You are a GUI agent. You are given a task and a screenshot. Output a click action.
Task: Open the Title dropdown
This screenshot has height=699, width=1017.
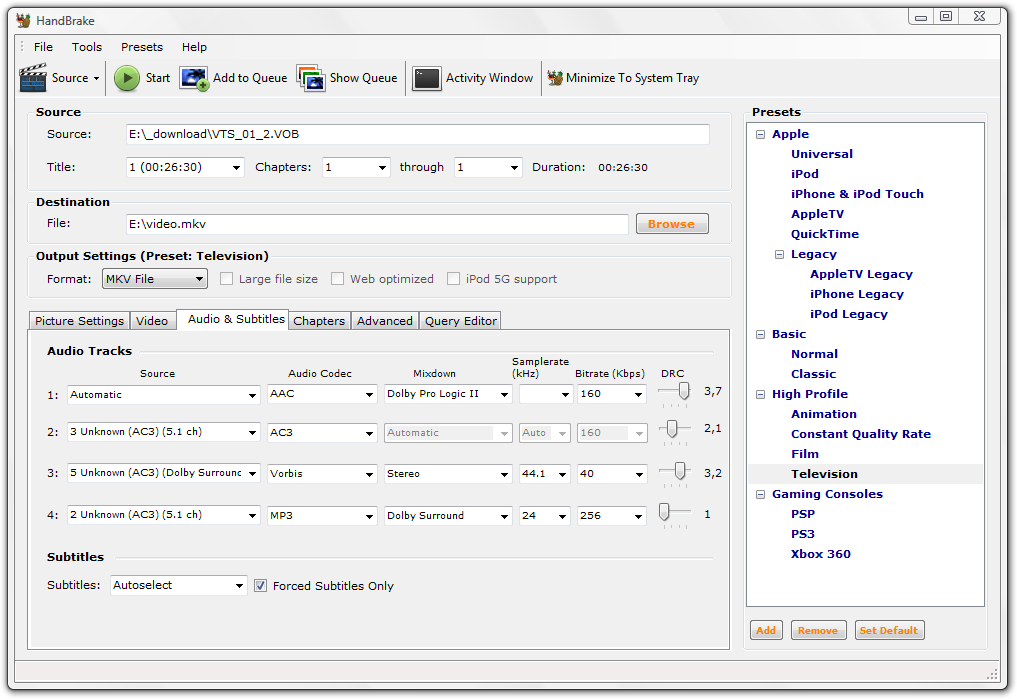185,167
